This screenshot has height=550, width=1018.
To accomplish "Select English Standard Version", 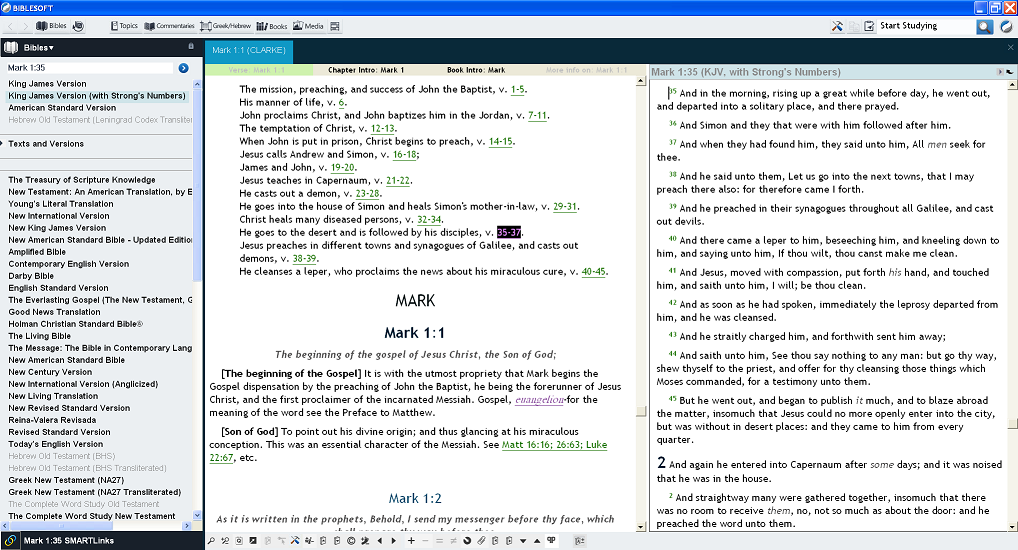I will pos(58,288).
